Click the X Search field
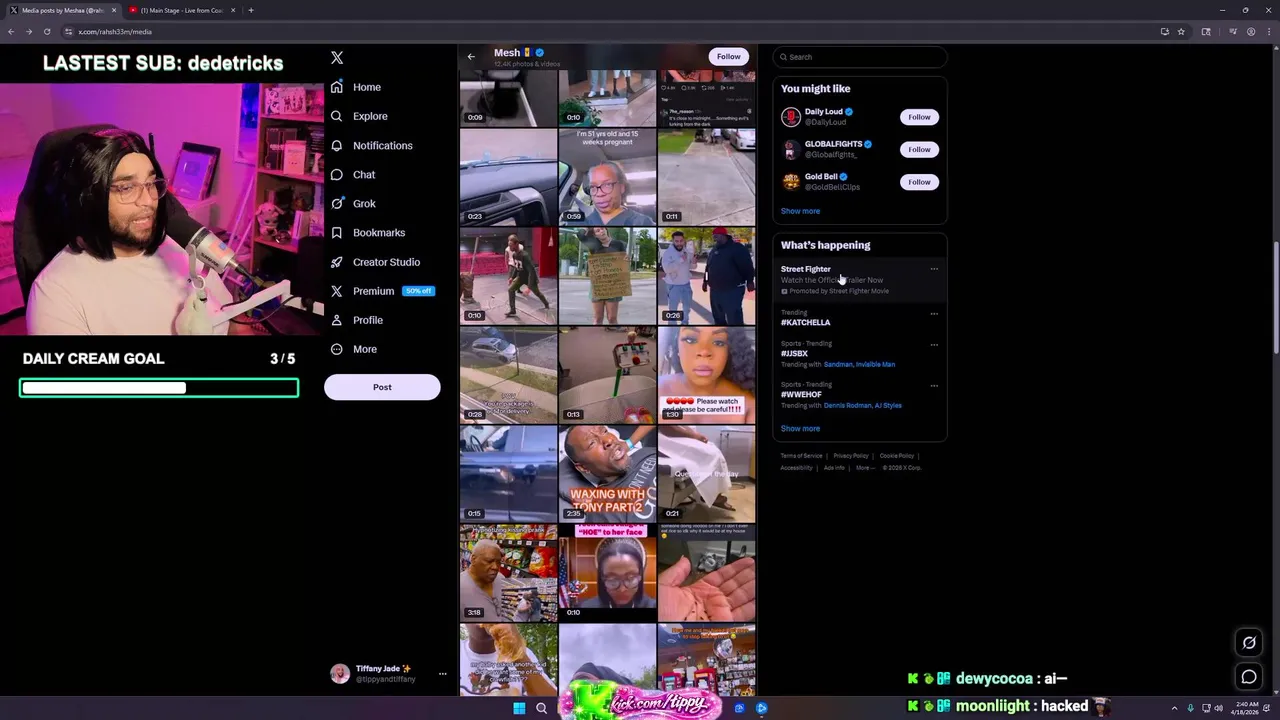Viewport: 1280px width, 720px height. (x=860, y=57)
